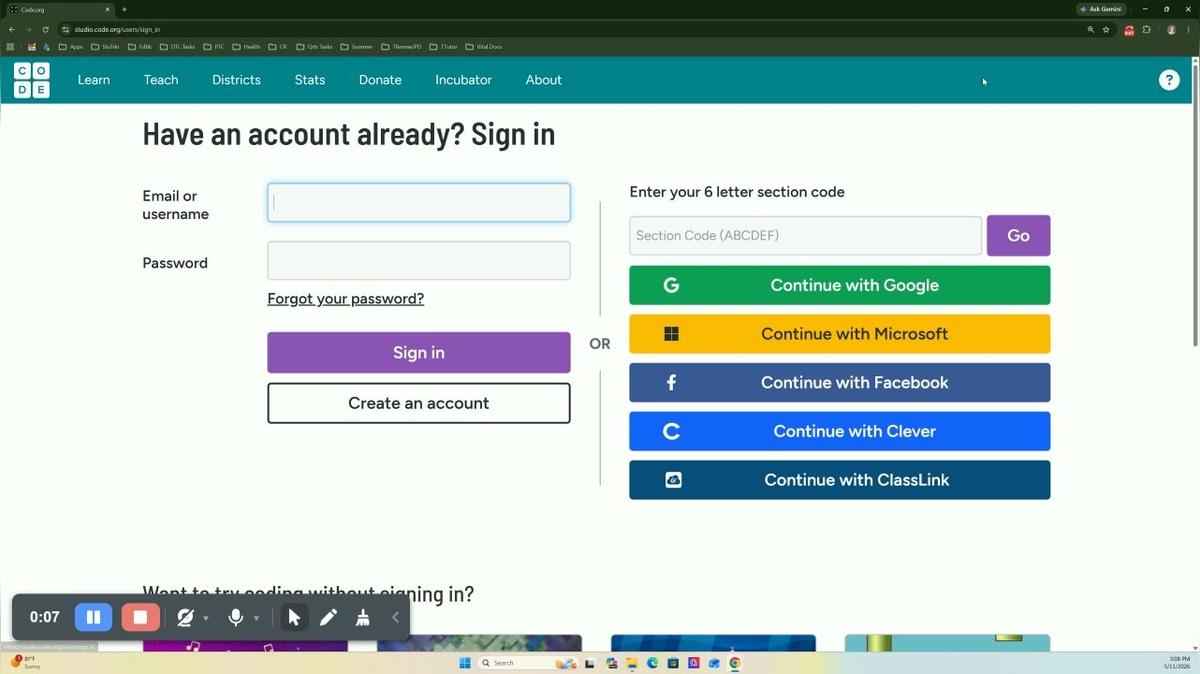Continue with Google
This screenshot has width=1200, height=674.
[840, 285]
